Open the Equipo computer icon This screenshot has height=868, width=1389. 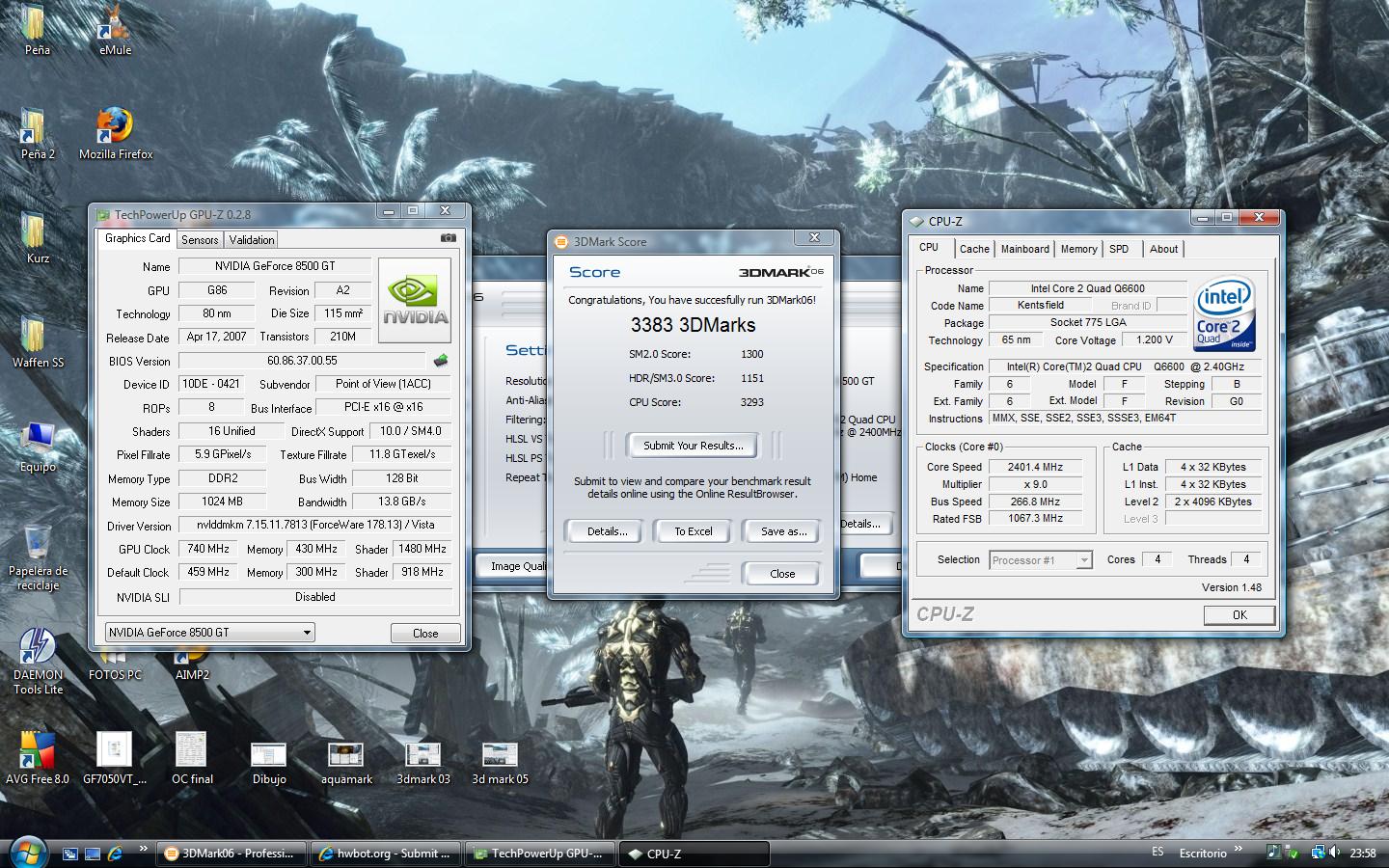(36, 446)
